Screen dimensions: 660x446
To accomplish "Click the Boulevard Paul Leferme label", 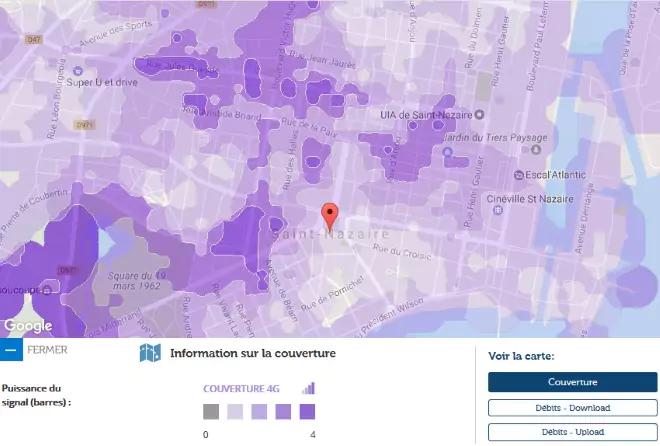I will (x=538, y=44).
